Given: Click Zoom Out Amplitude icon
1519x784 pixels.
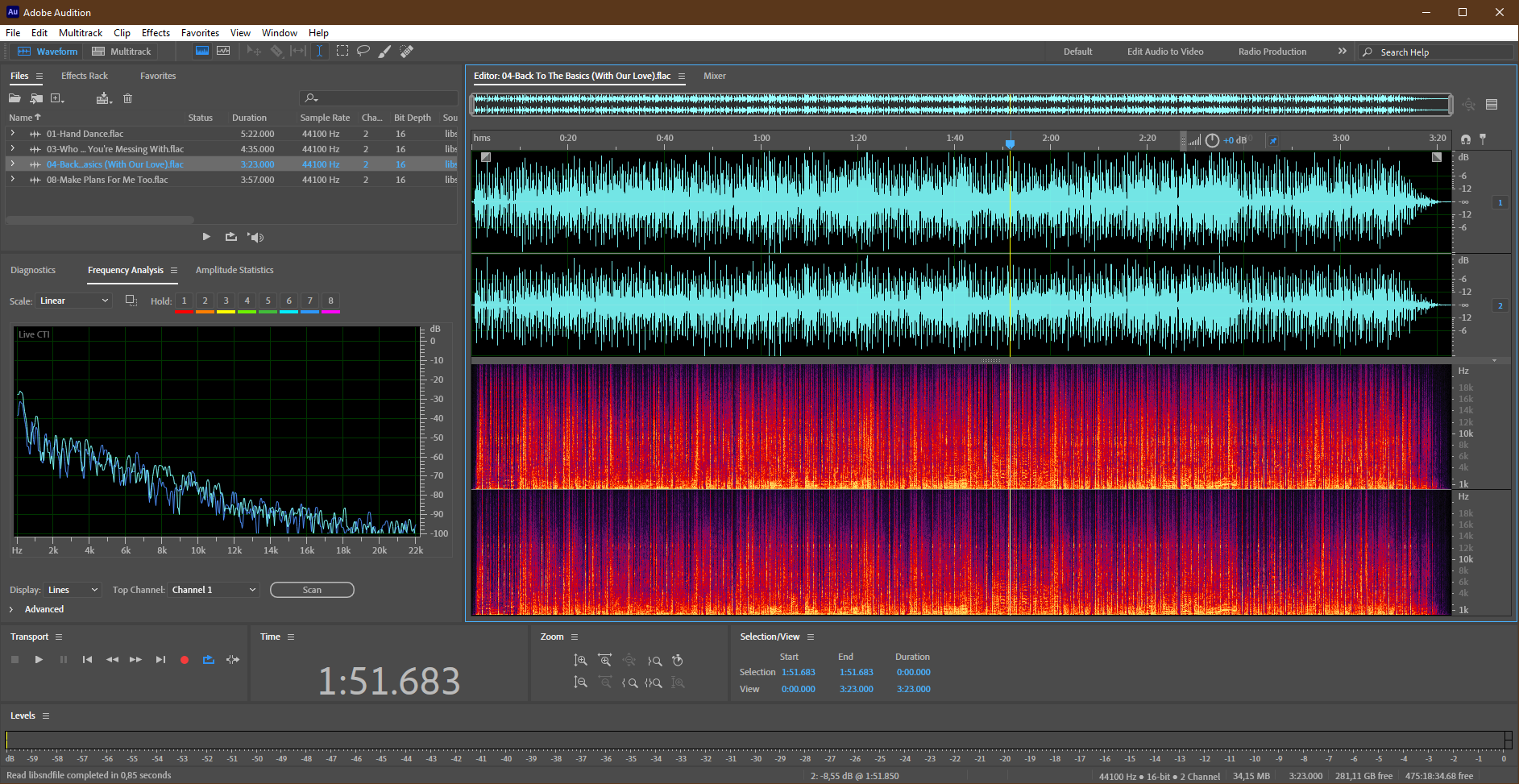Looking at the screenshot, I should click(580, 682).
